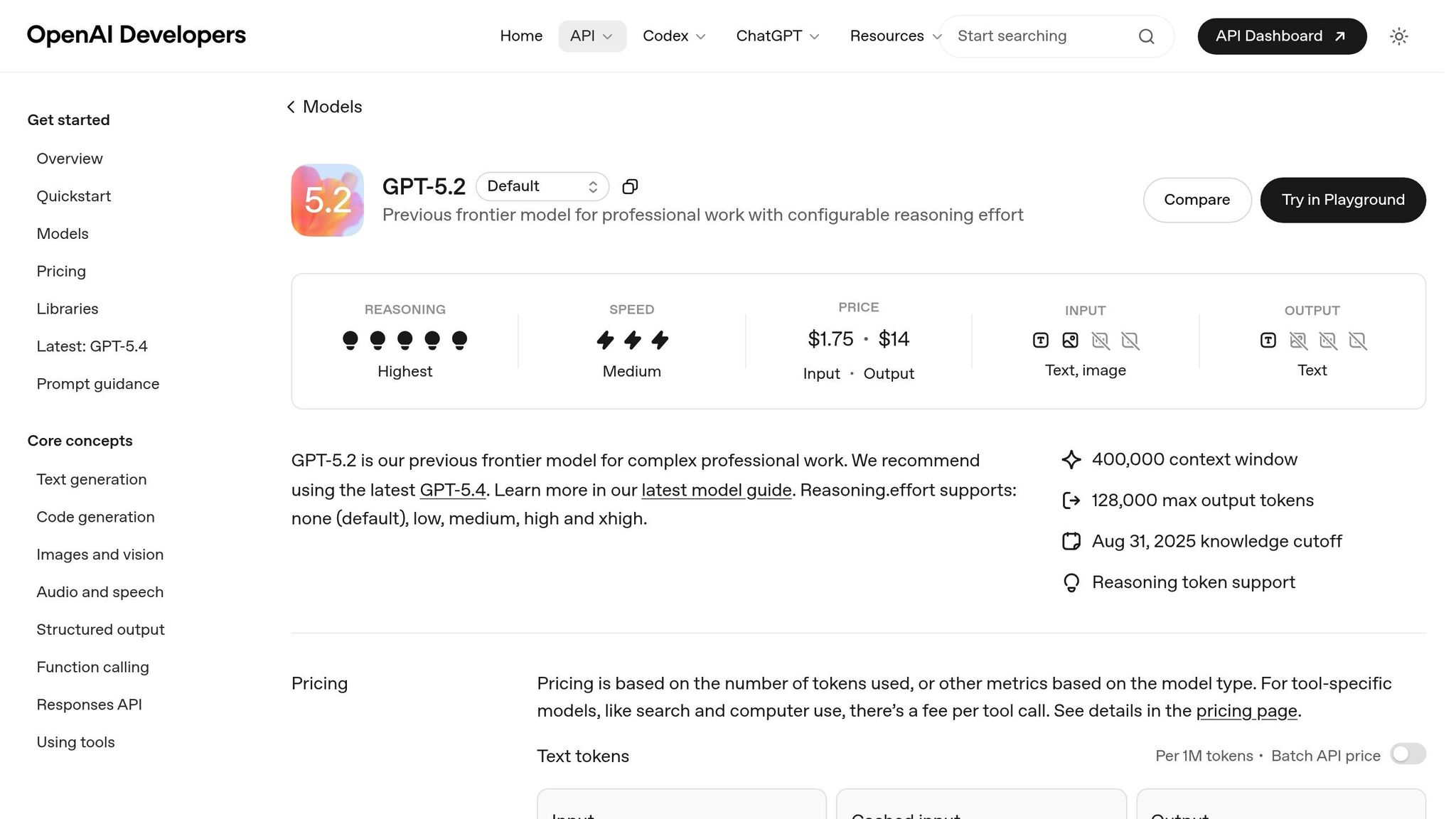Click the search magnifier icon
The width and height of the screenshot is (1456, 819).
click(1146, 36)
